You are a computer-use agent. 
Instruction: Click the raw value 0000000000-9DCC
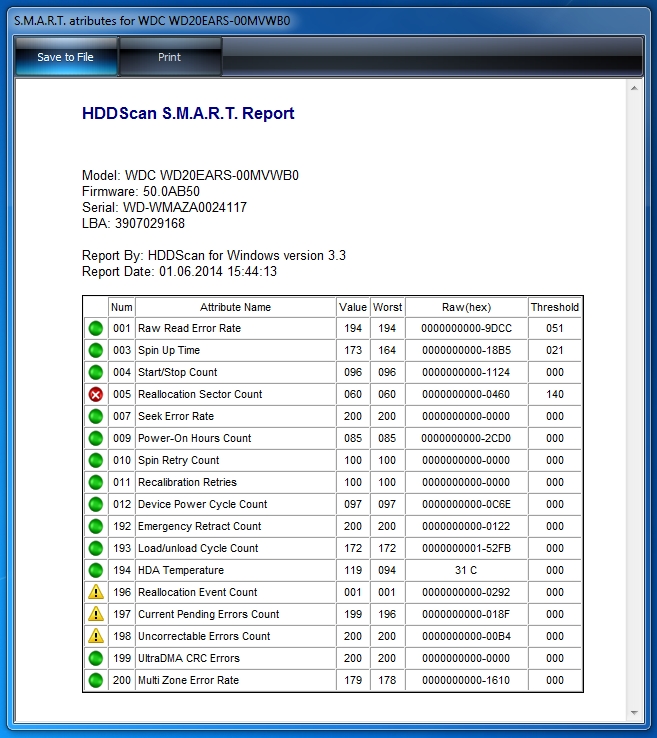466,328
